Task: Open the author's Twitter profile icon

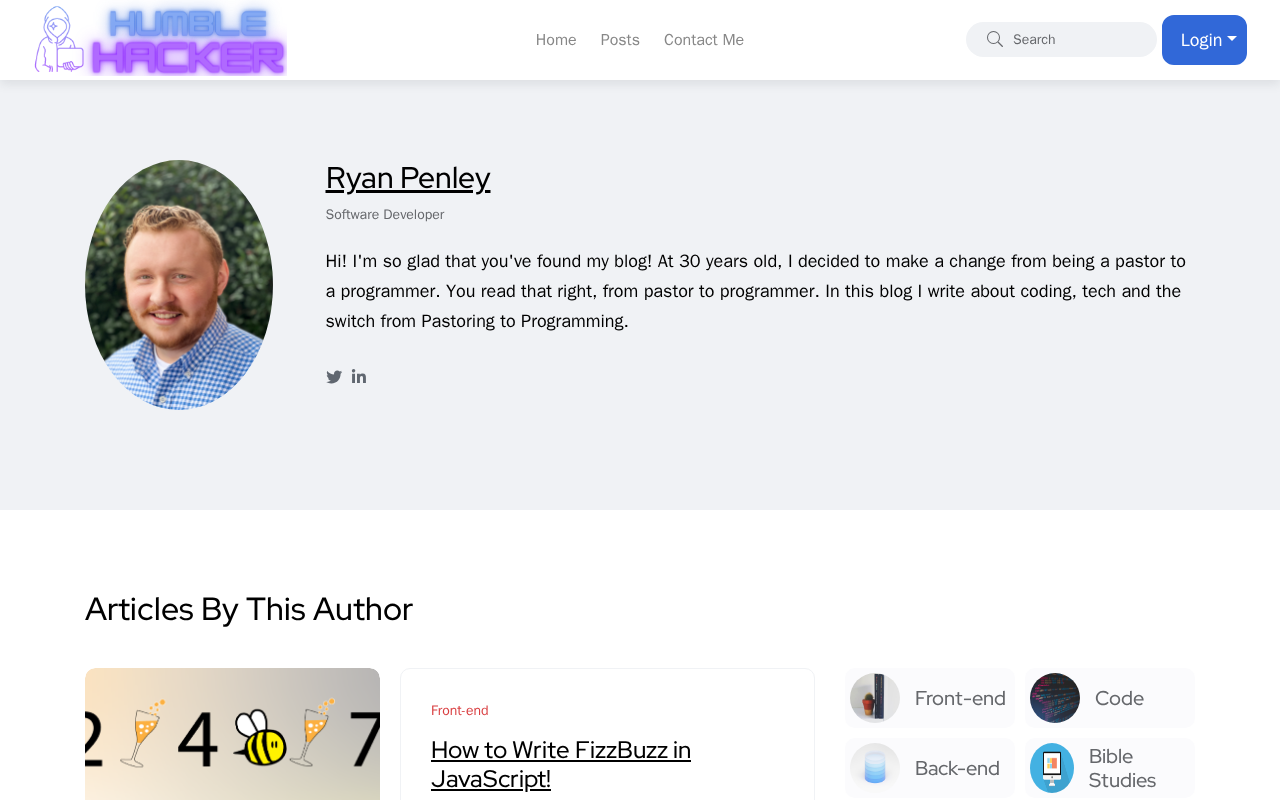Action: click(334, 377)
